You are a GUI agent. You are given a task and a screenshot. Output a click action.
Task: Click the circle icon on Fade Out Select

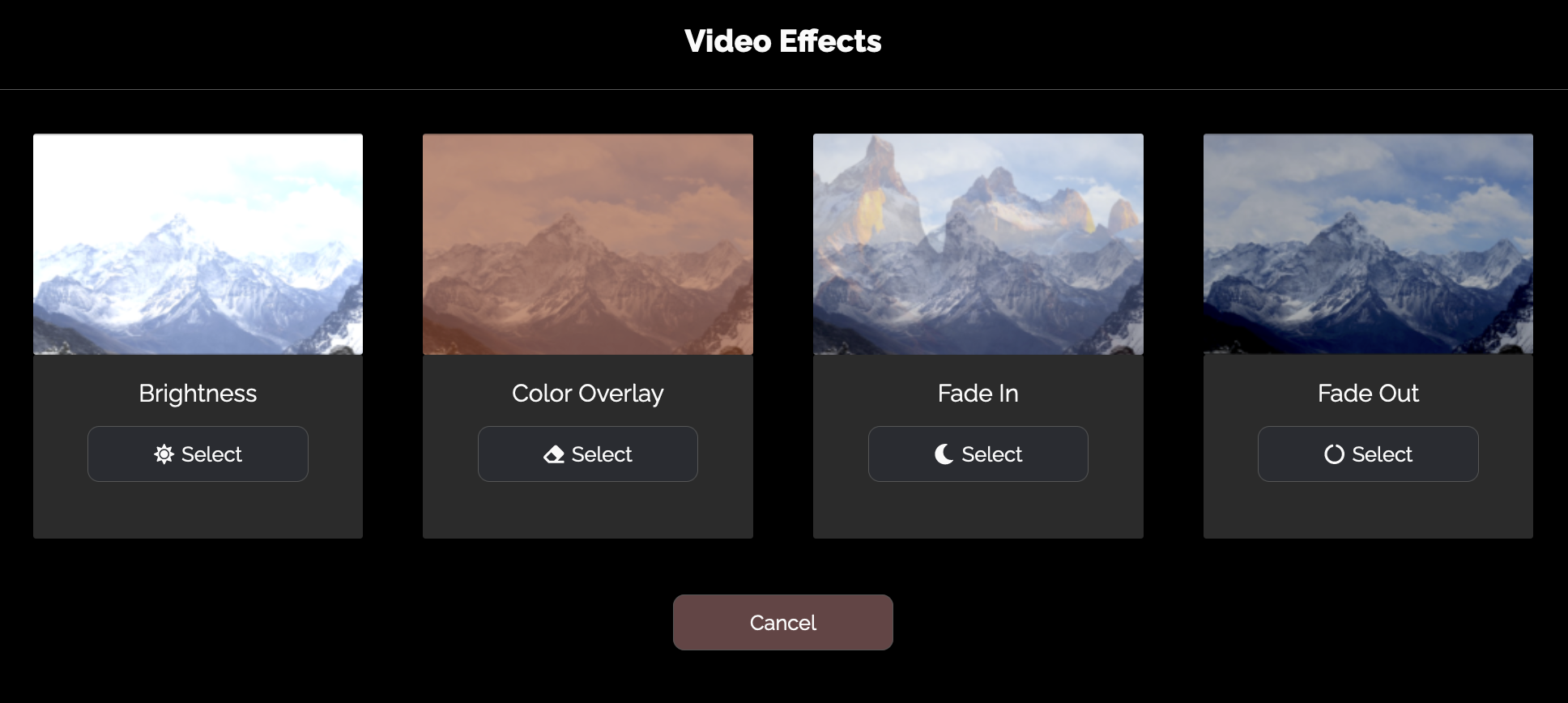1334,454
